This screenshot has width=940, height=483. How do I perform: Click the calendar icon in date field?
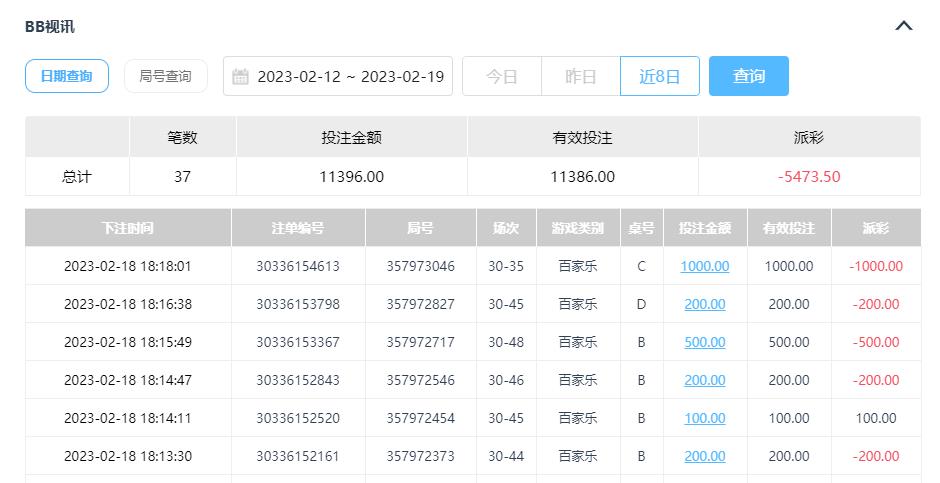(x=240, y=77)
